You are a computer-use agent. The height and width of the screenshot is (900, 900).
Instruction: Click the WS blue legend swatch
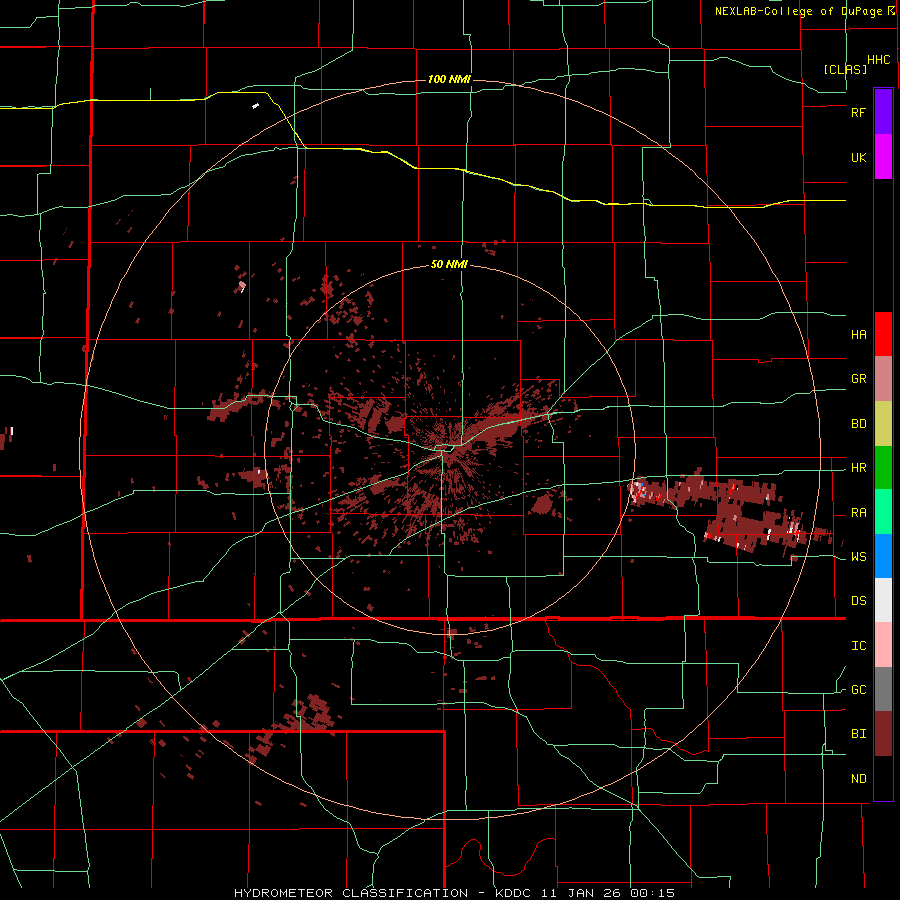883,556
